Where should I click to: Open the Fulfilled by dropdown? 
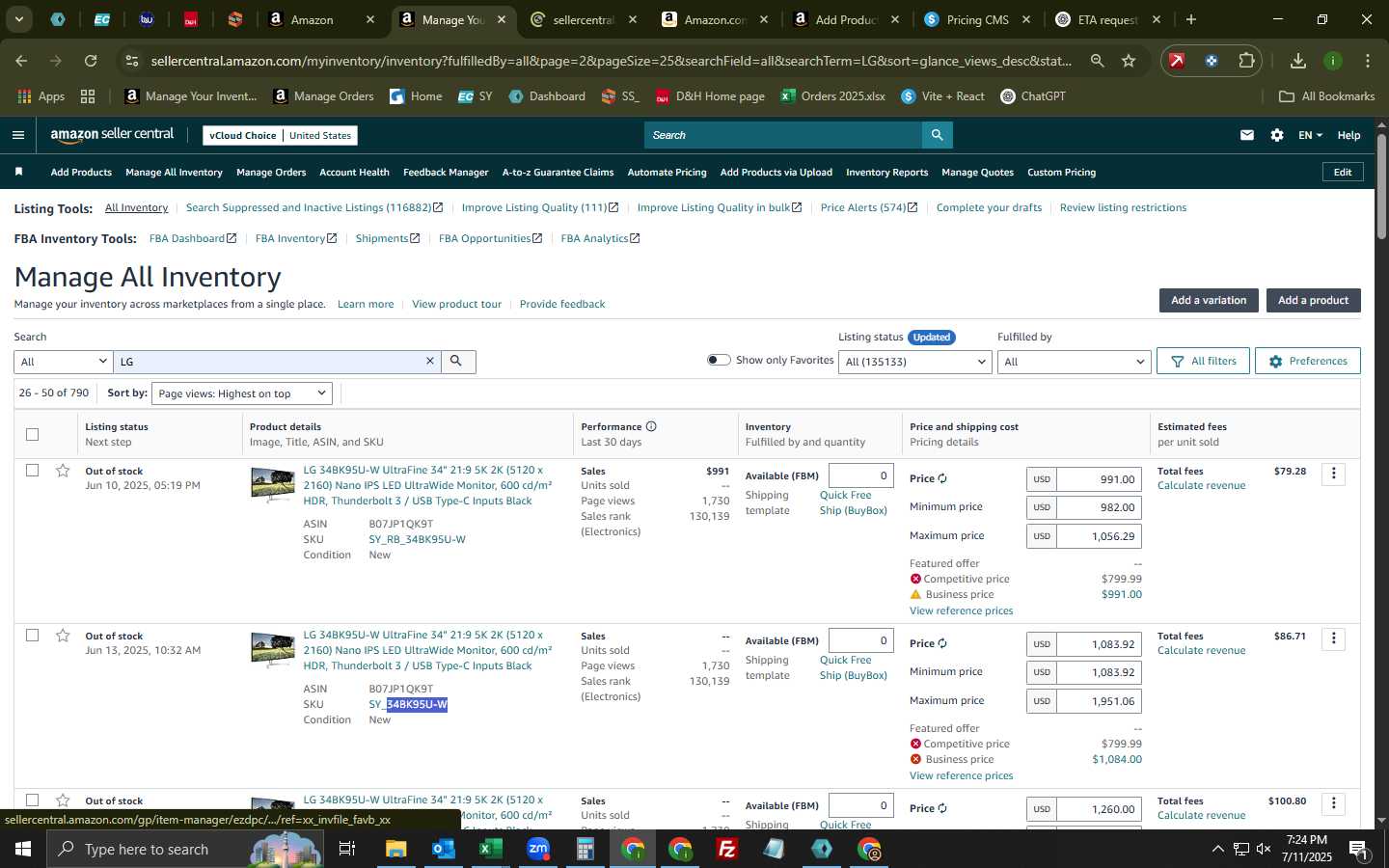pyautogui.click(x=1074, y=362)
